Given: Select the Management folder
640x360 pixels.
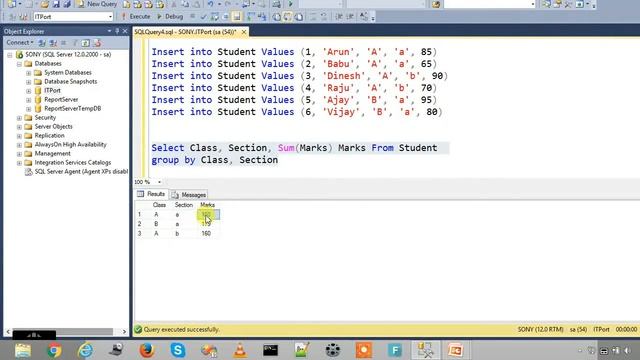Looking at the screenshot, I should [x=52, y=153].
